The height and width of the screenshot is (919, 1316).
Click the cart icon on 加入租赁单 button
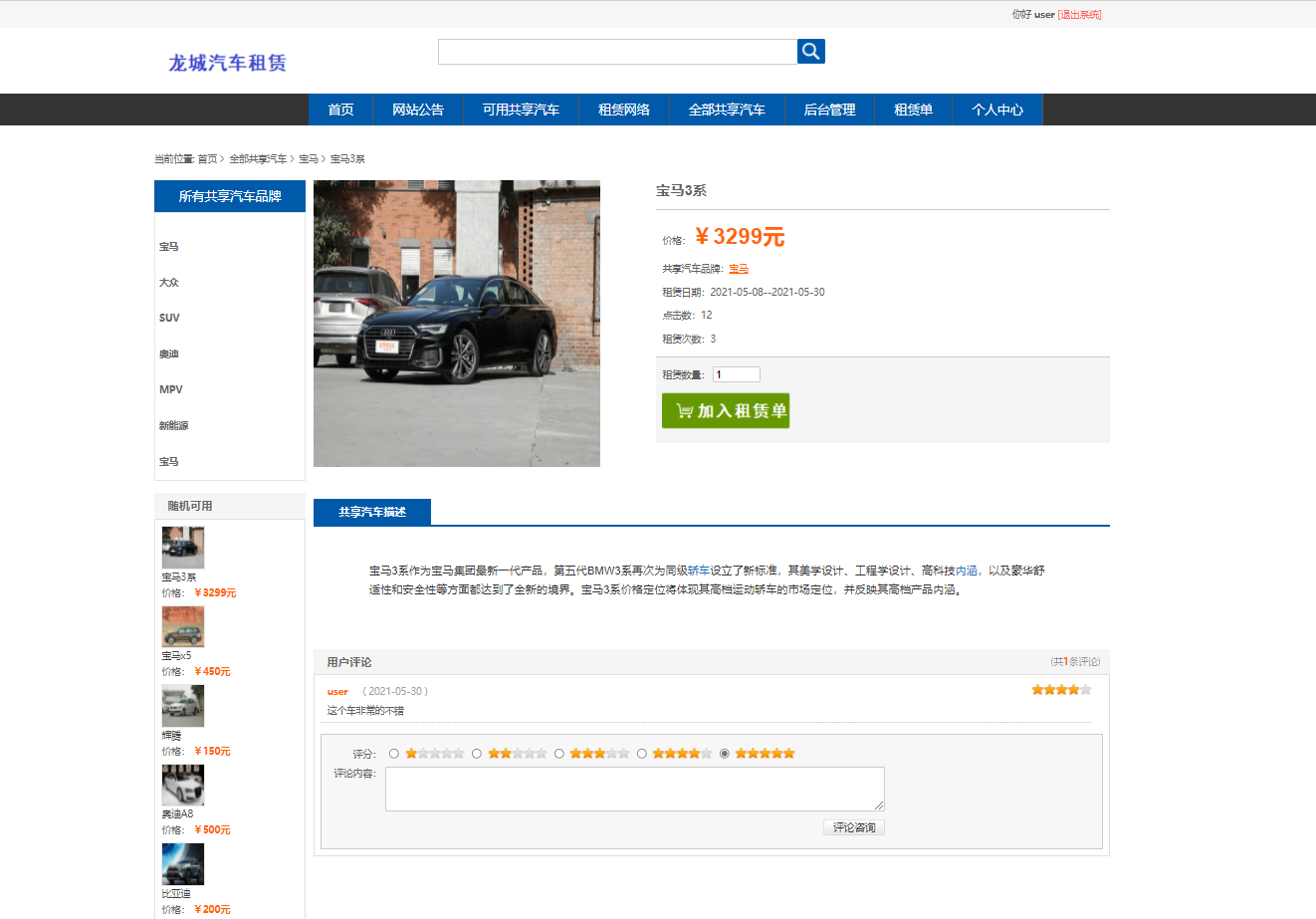(685, 410)
